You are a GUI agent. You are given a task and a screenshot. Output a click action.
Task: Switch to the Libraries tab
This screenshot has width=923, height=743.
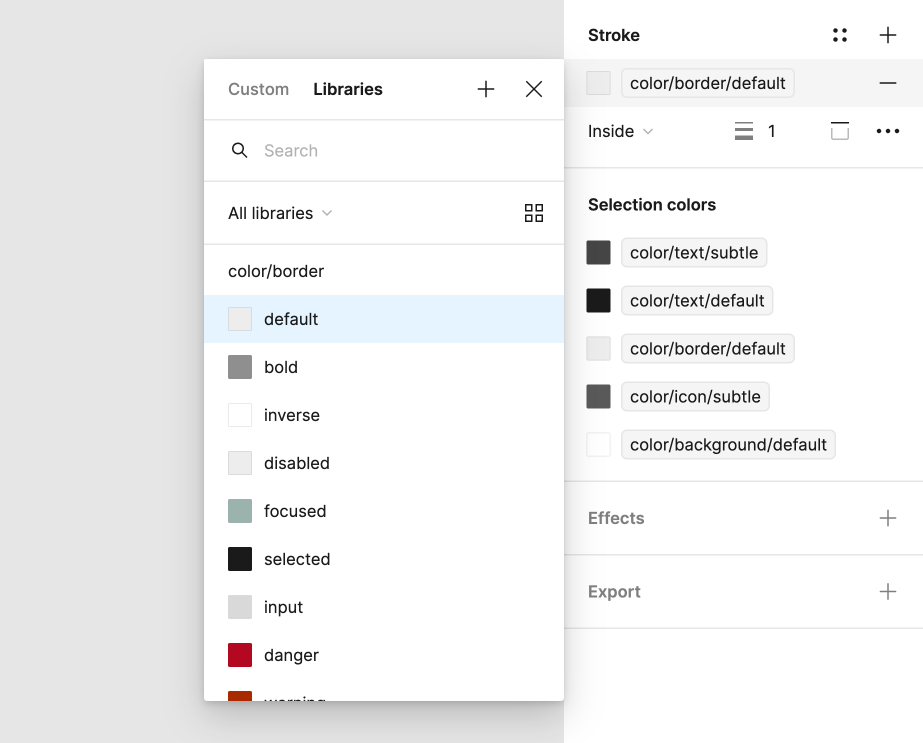[x=348, y=89]
